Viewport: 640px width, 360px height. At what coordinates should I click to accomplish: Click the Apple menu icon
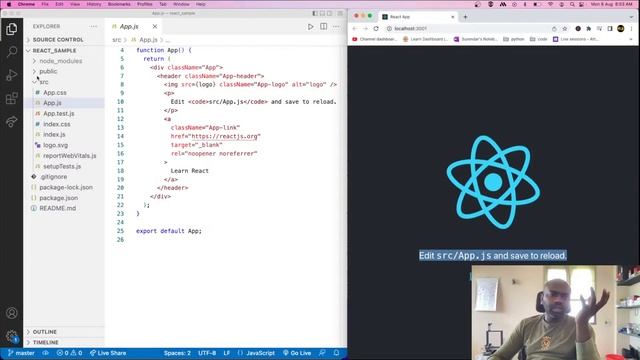tap(9, 4)
